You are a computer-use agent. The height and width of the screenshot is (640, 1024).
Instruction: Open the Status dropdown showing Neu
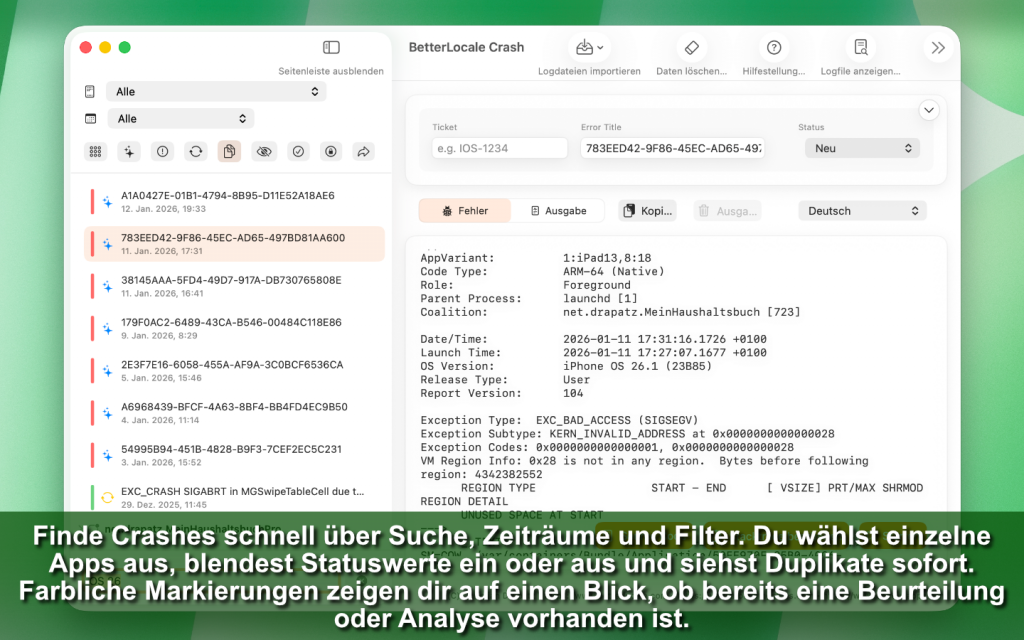pyautogui.click(x=861, y=148)
